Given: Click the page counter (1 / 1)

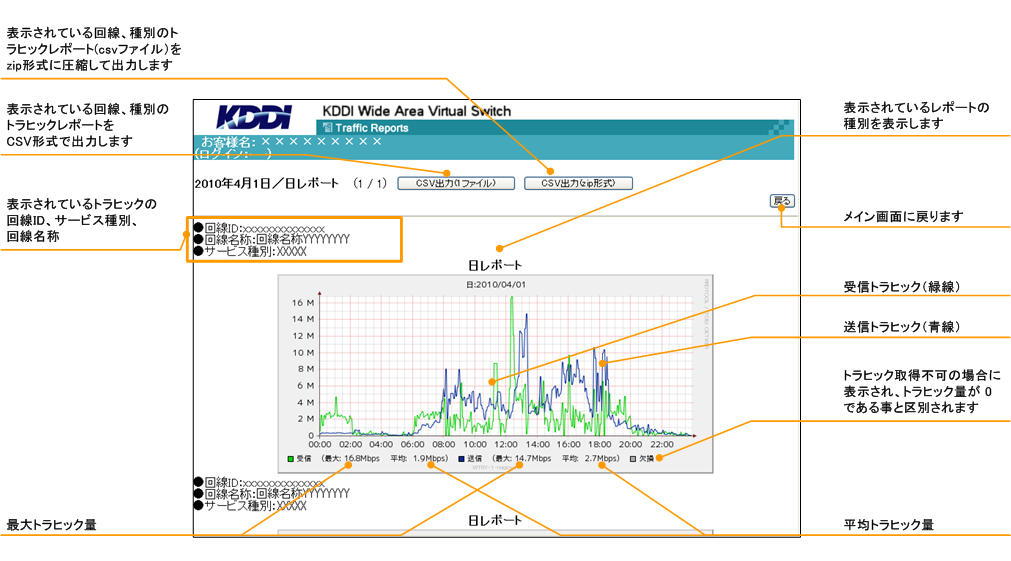Looking at the screenshot, I should click(369, 183).
